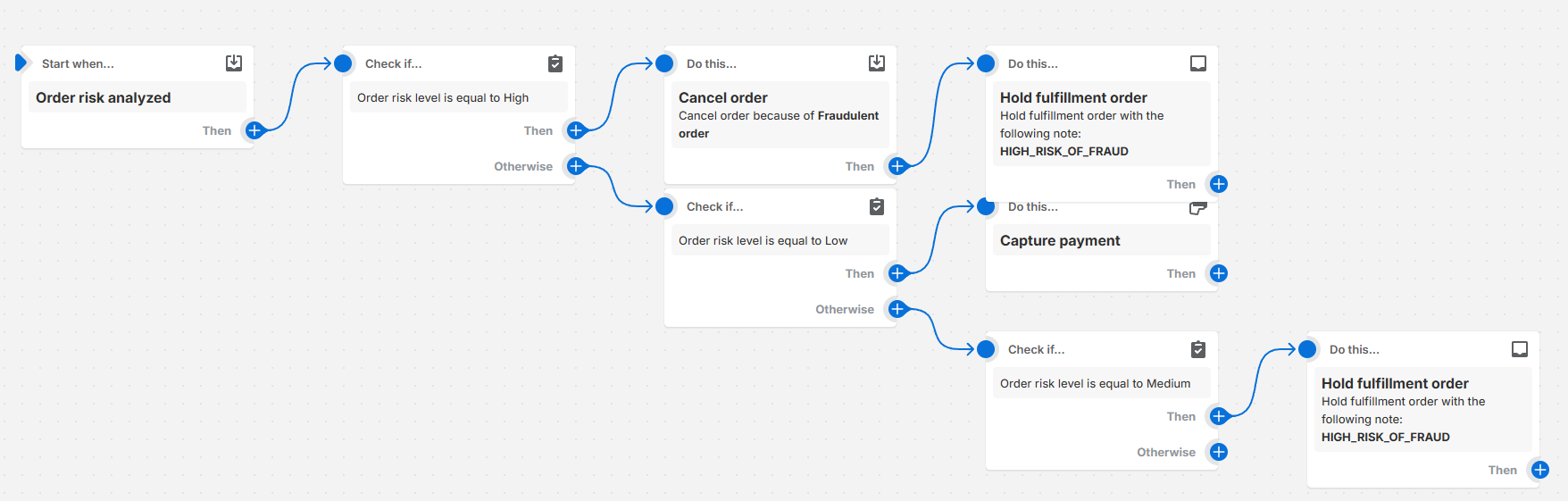The image size is (1568, 501).
Task: Click the clipboard icon on the High risk check
Action: (x=555, y=63)
